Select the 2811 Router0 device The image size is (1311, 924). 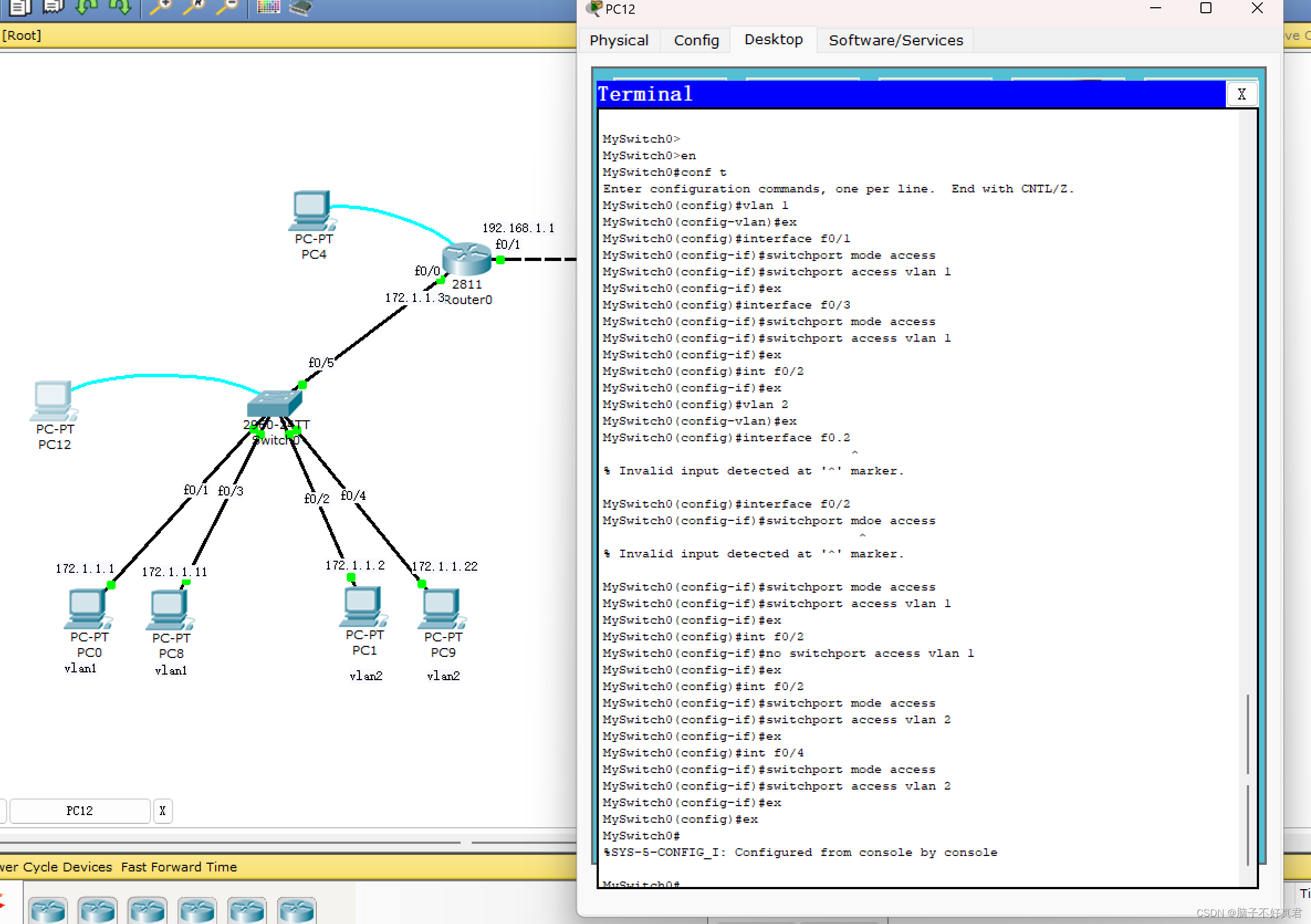(466, 259)
